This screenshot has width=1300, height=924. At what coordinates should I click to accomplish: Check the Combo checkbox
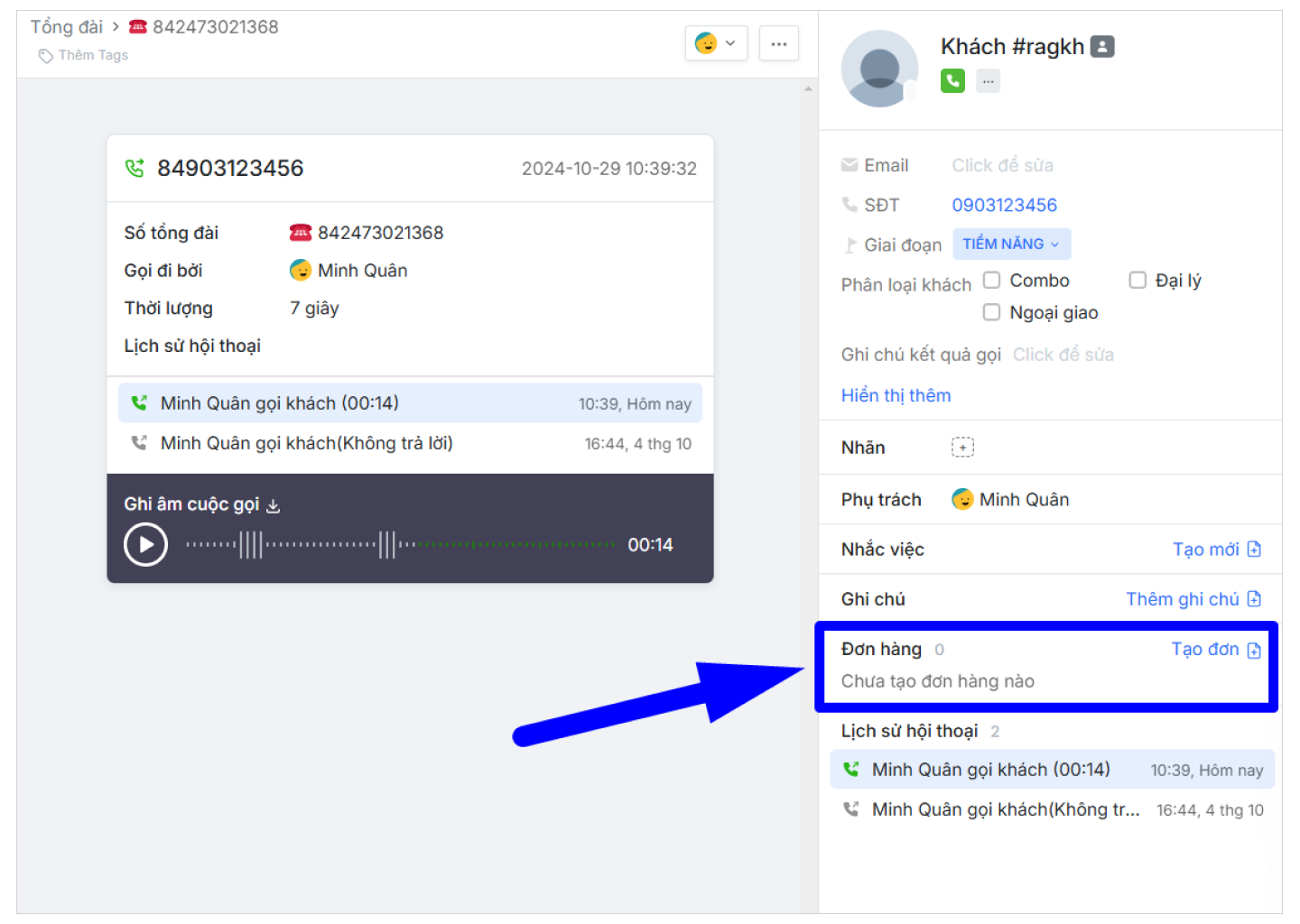point(991,281)
